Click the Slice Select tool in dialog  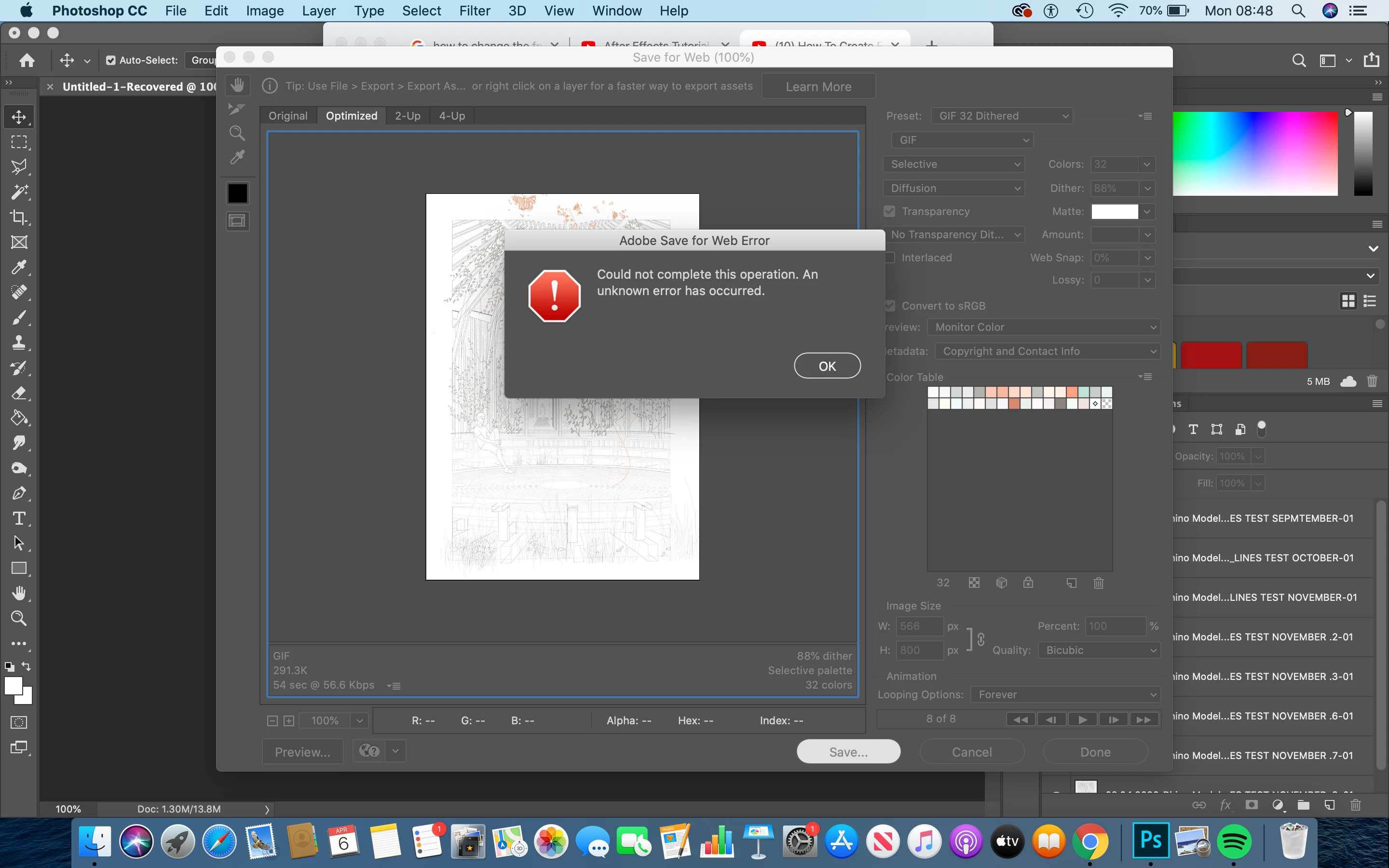click(x=237, y=109)
